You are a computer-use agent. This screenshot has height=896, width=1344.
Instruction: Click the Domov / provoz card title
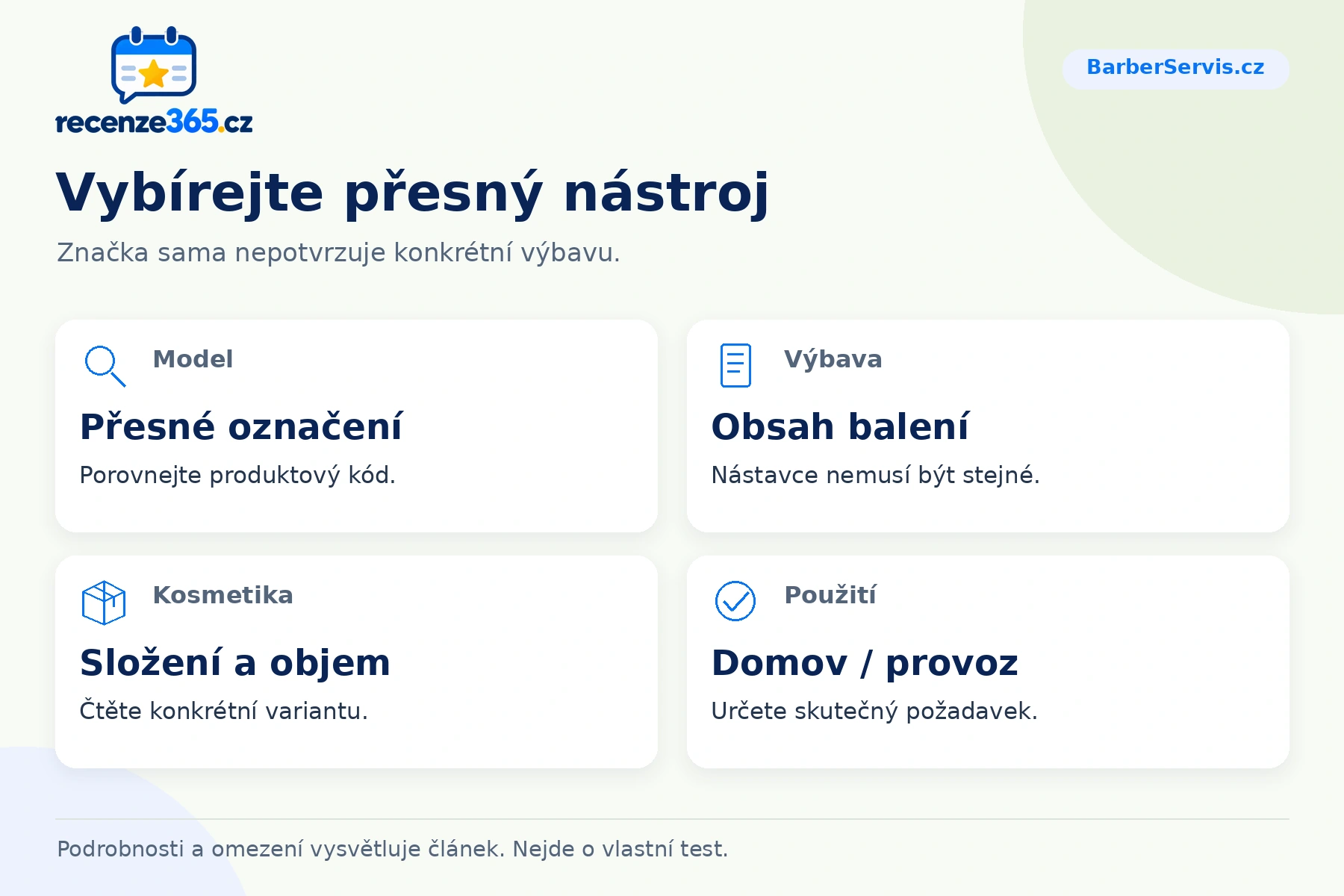pos(865,663)
